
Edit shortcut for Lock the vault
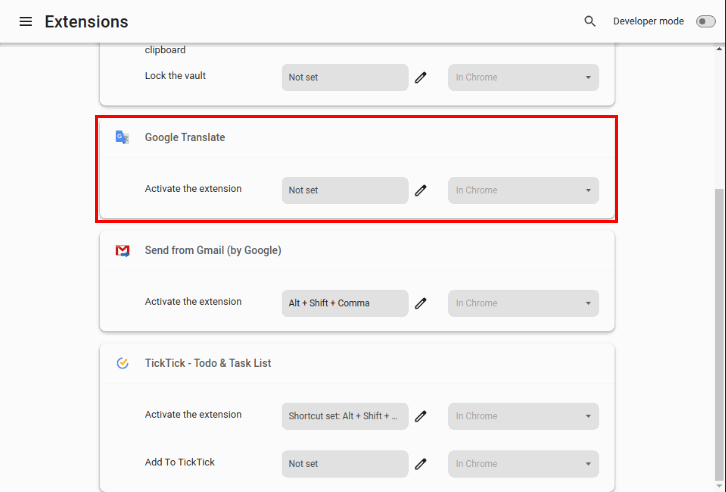[x=421, y=77]
